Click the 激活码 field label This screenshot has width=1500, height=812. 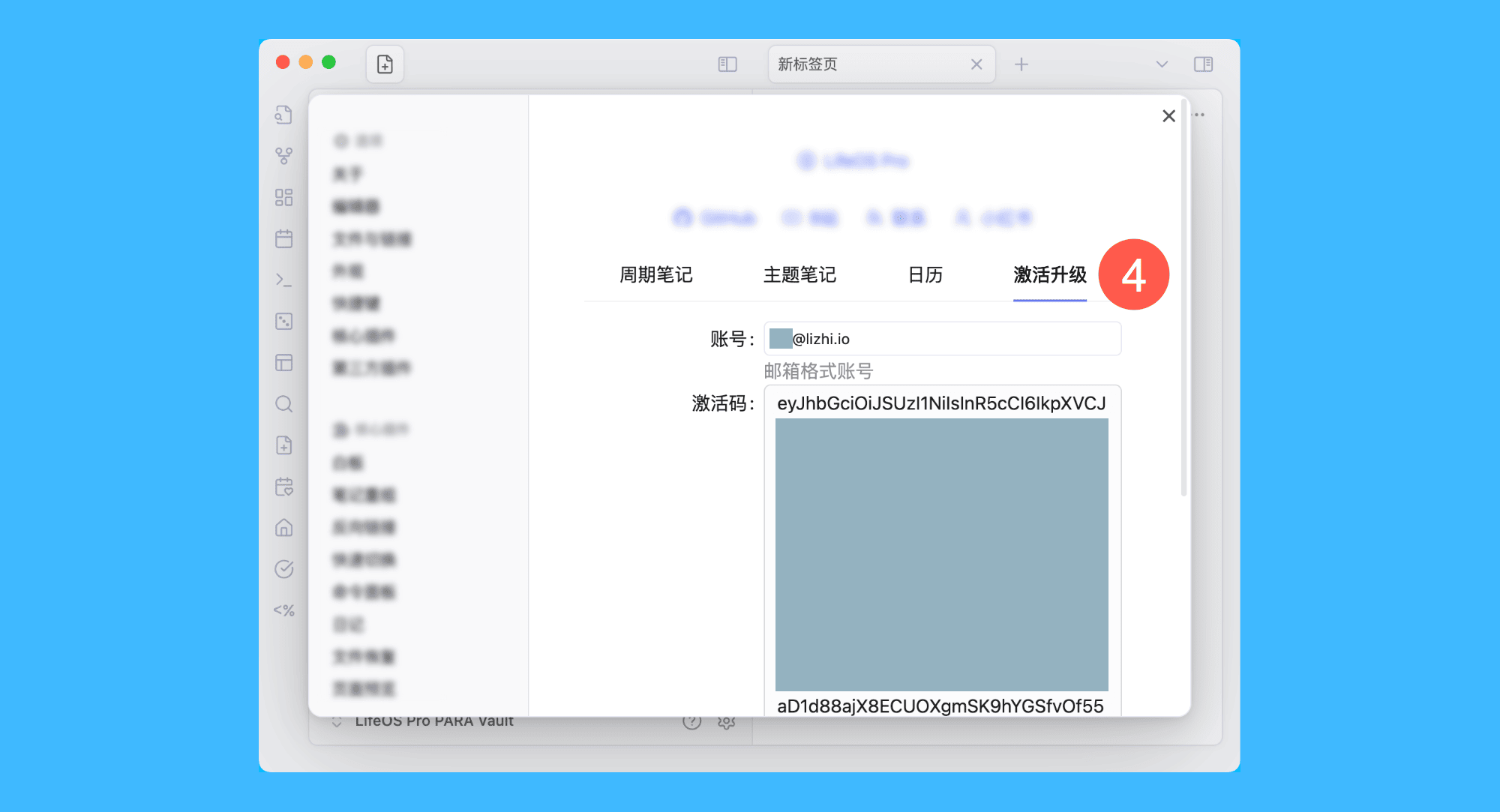[x=723, y=403]
